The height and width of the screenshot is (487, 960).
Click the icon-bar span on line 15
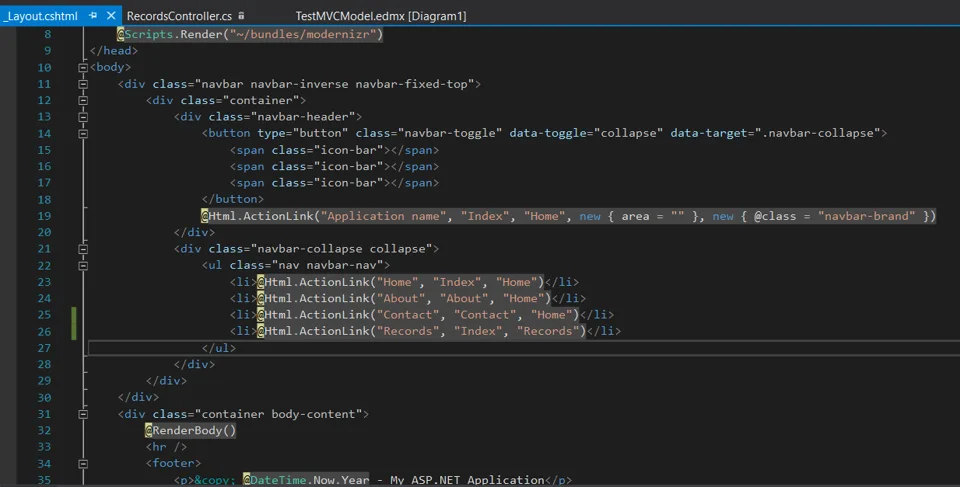(334, 150)
